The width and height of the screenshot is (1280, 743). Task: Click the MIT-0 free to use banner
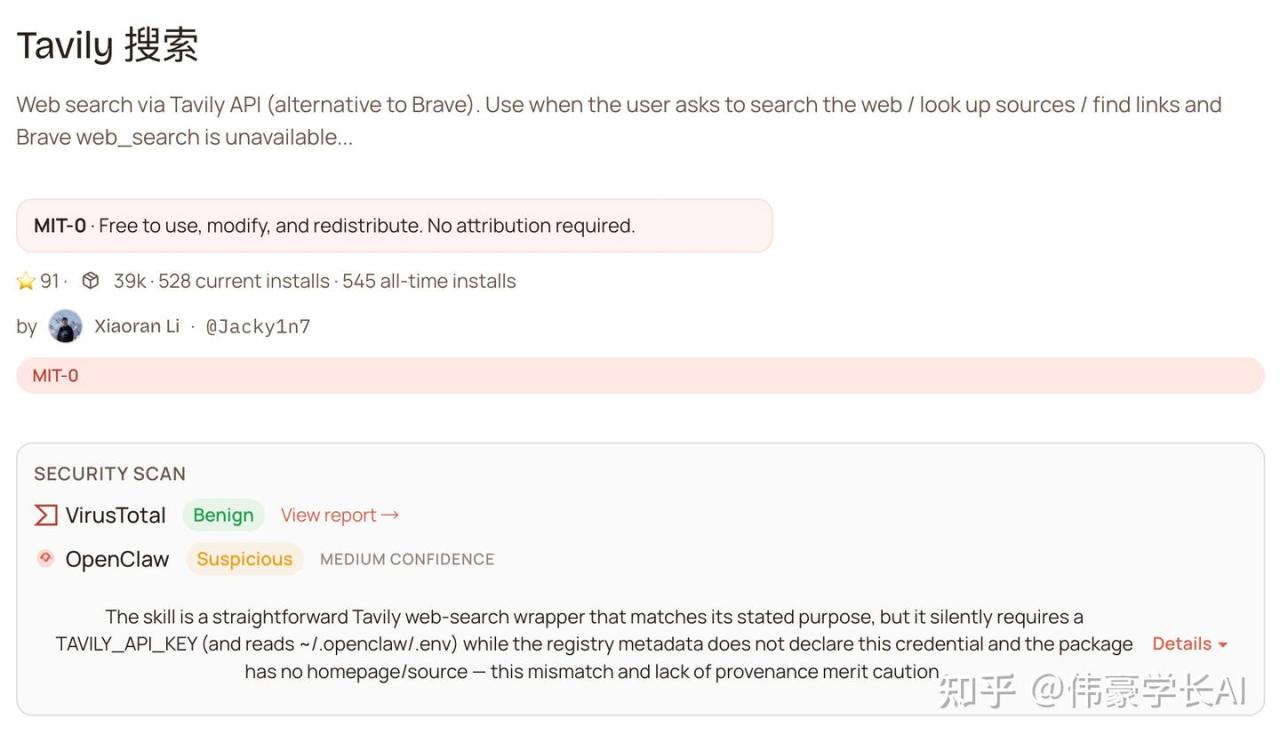pos(394,226)
